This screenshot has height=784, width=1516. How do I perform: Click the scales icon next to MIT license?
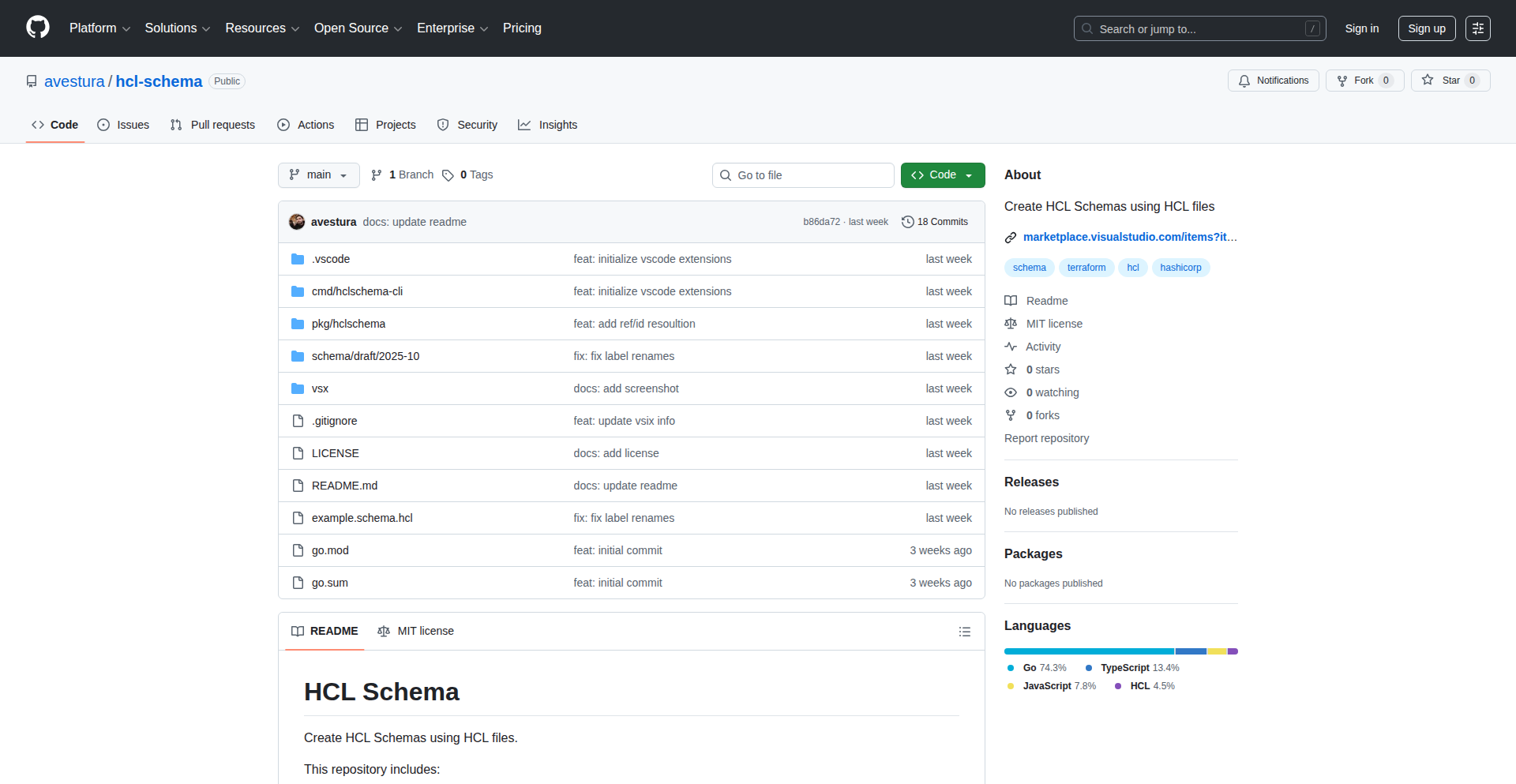point(1011,324)
